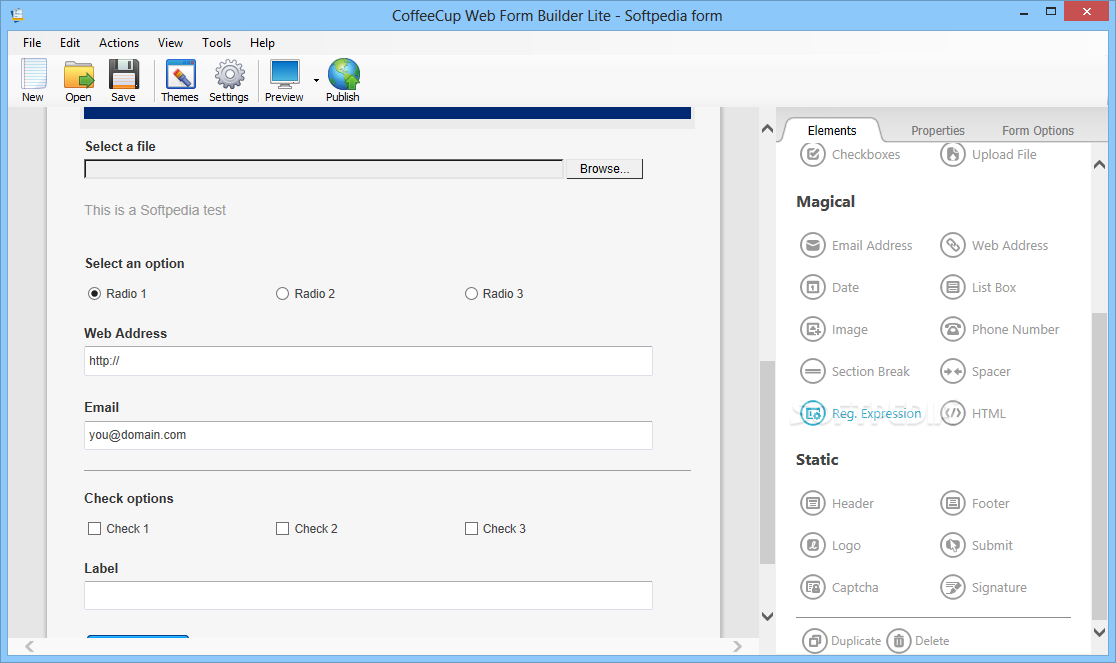Screen dimensions: 1116x663
Task: Expand the Preview dropdown arrow
Action: (x=316, y=80)
